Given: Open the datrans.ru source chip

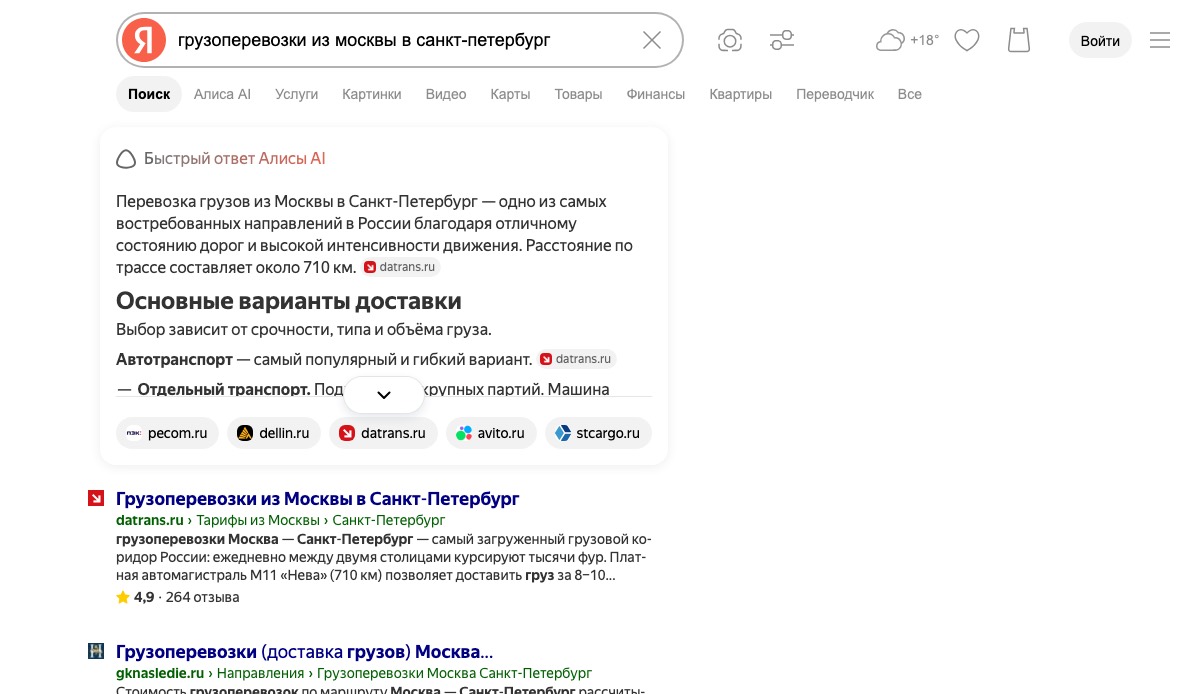Looking at the screenshot, I should coord(383,433).
